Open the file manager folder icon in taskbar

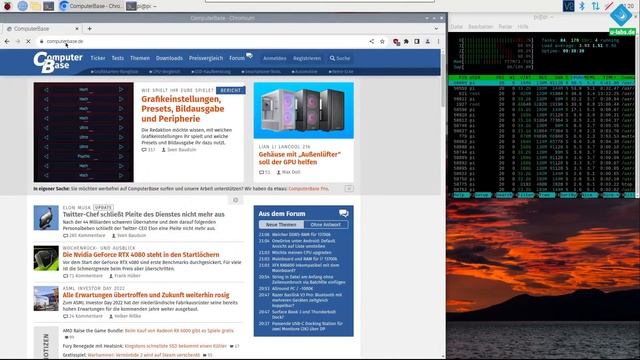click(x=36, y=6)
